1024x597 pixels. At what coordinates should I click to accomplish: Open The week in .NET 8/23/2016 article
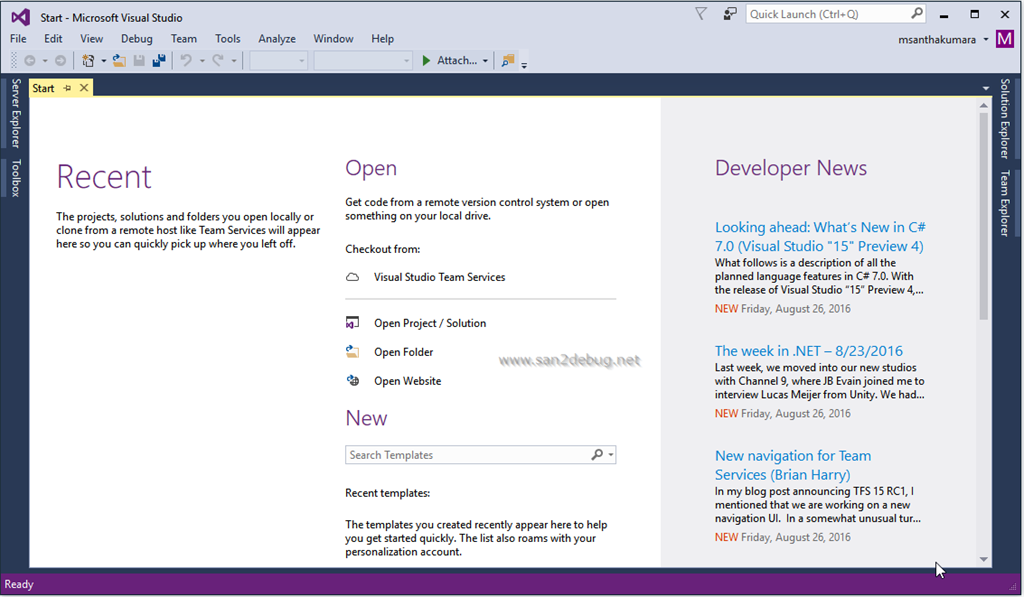pos(808,351)
